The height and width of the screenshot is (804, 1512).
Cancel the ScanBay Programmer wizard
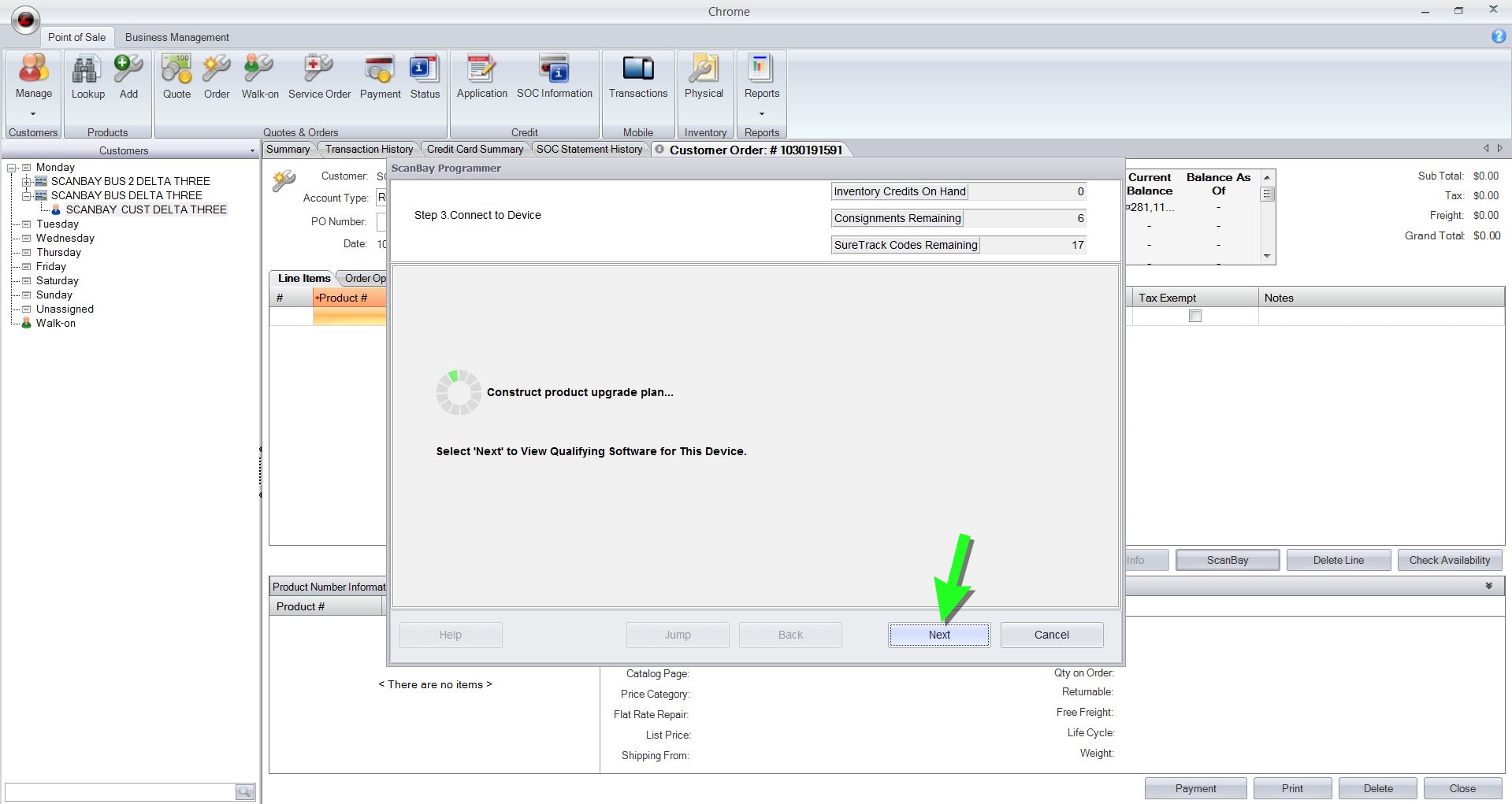click(x=1051, y=635)
